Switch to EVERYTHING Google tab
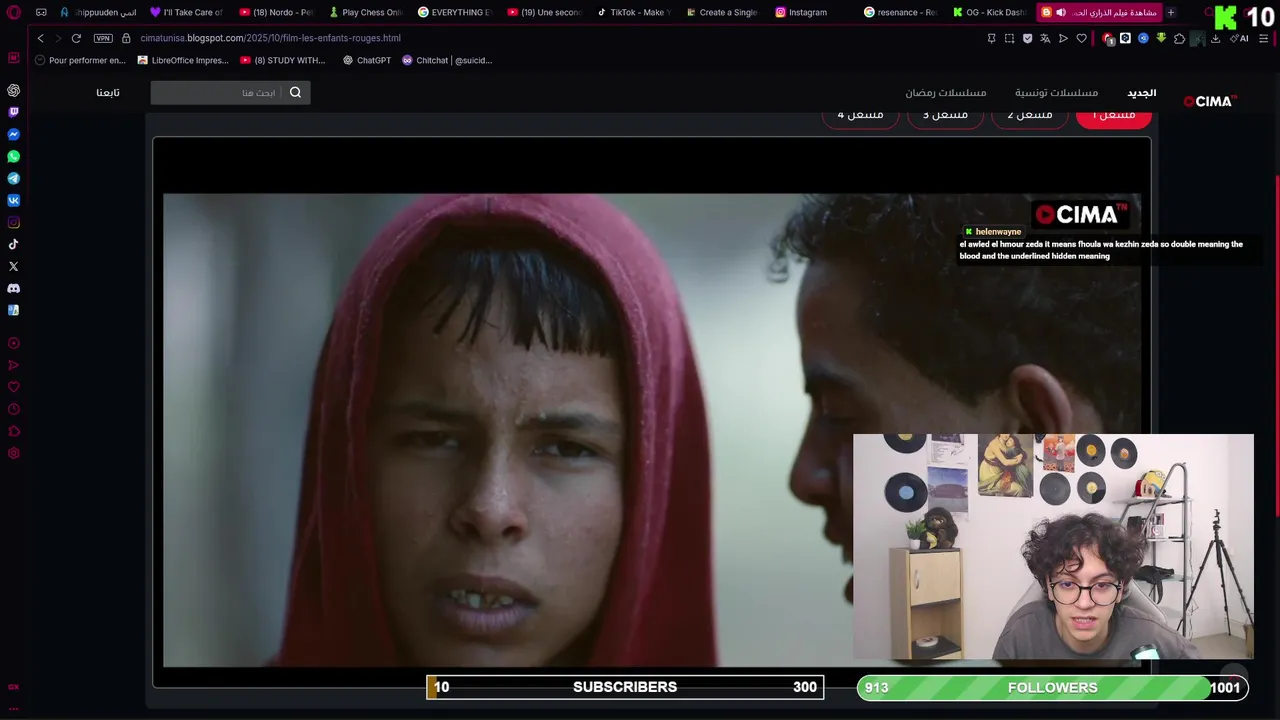The height and width of the screenshot is (720, 1280). click(x=455, y=12)
